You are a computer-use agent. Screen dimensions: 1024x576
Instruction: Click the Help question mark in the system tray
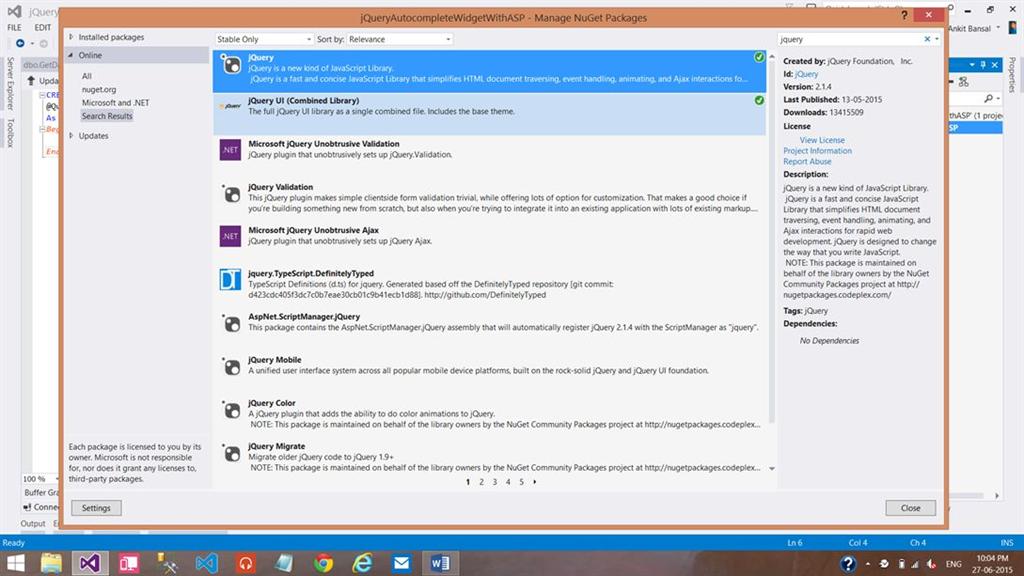click(x=847, y=564)
